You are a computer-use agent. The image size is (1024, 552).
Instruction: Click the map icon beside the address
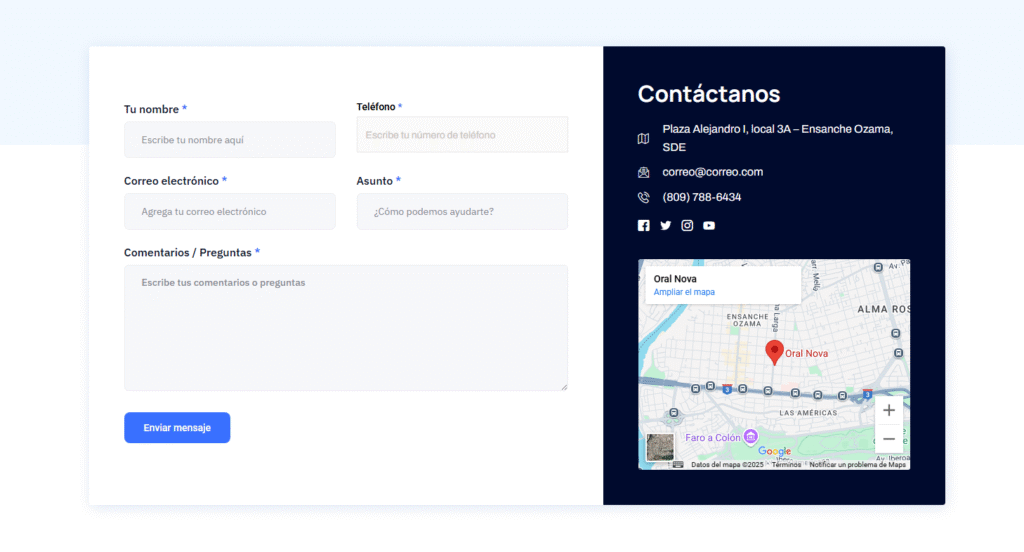tap(644, 139)
